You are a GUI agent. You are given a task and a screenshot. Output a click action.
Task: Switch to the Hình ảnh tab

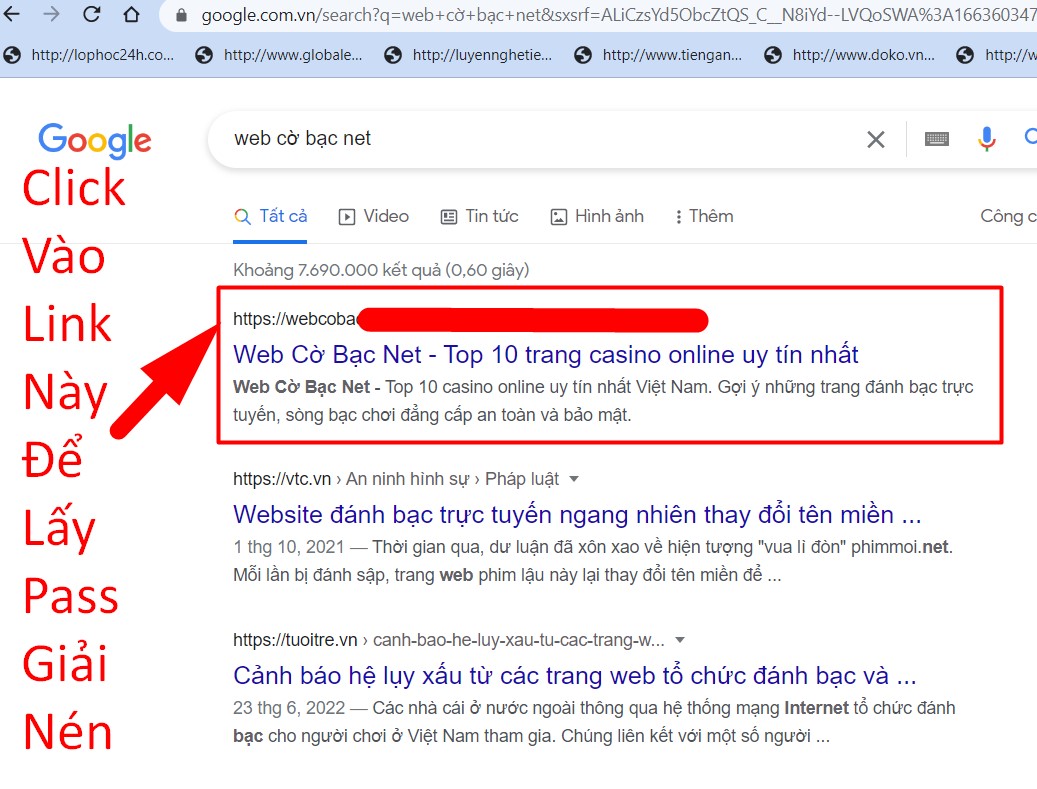[597, 216]
